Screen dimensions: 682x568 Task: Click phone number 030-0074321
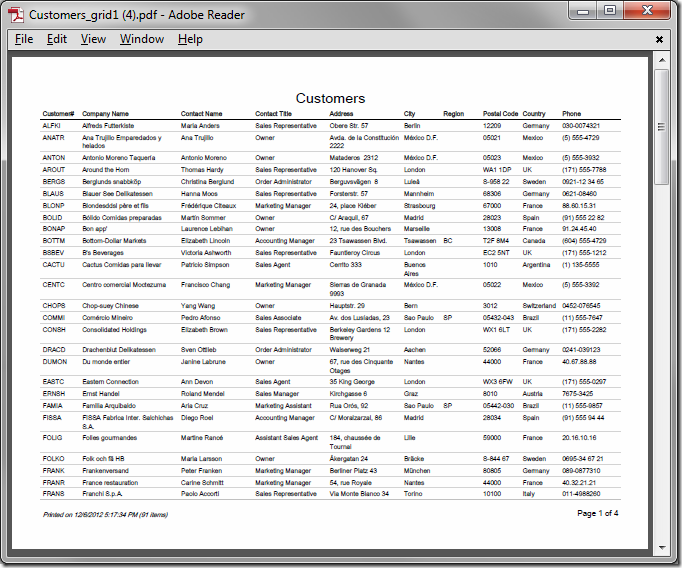581,126
